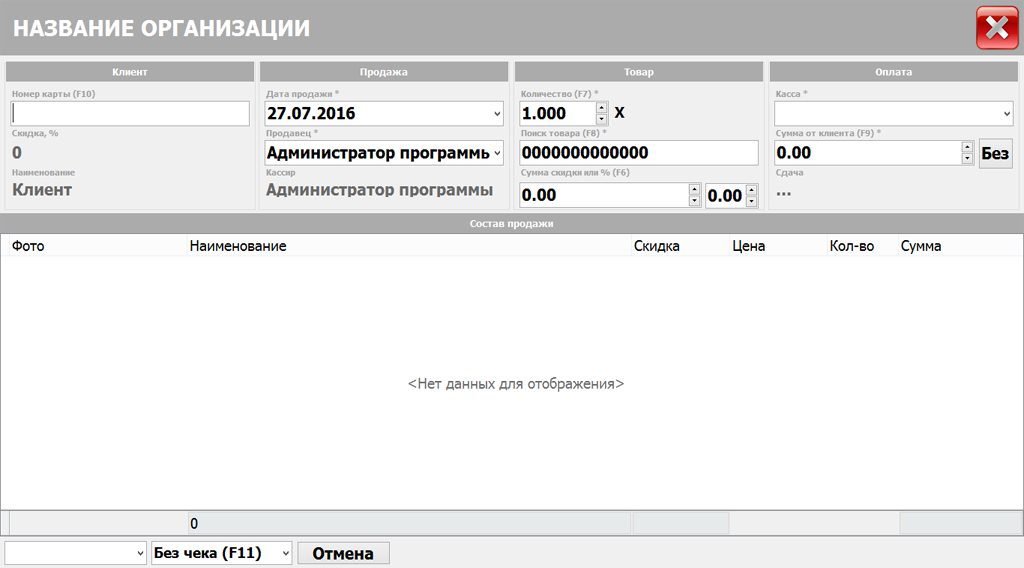Increase discount sum with up arrow

click(x=694, y=189)
